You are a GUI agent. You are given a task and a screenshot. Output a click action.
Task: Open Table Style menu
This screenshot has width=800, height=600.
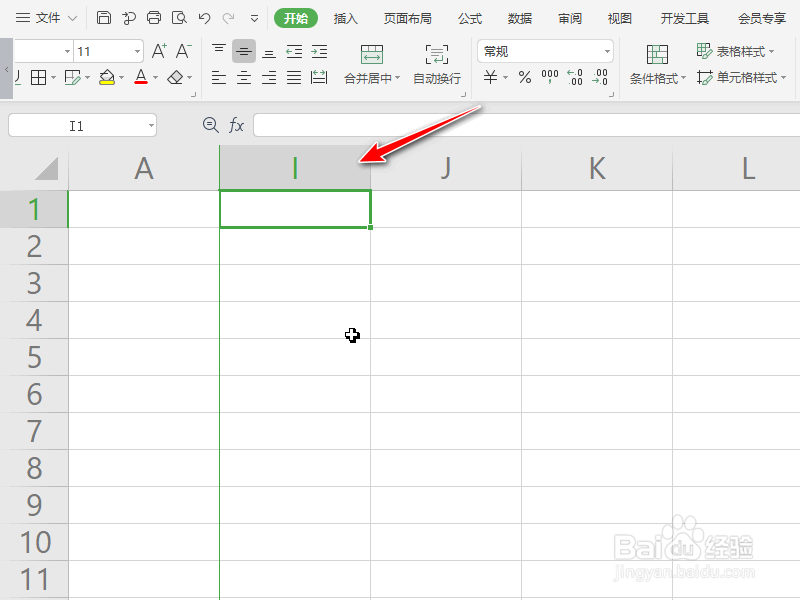[735, 52]
